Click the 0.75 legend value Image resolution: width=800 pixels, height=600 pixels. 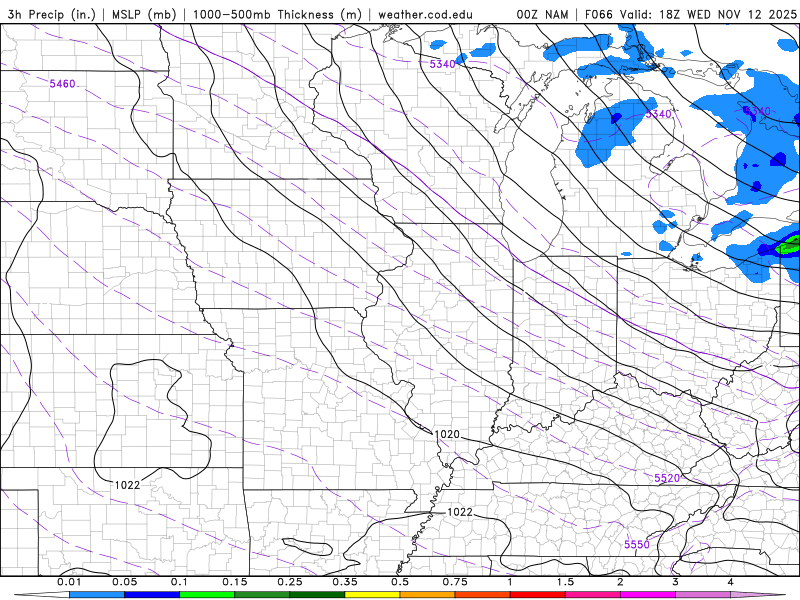click(x=455, y=582)
